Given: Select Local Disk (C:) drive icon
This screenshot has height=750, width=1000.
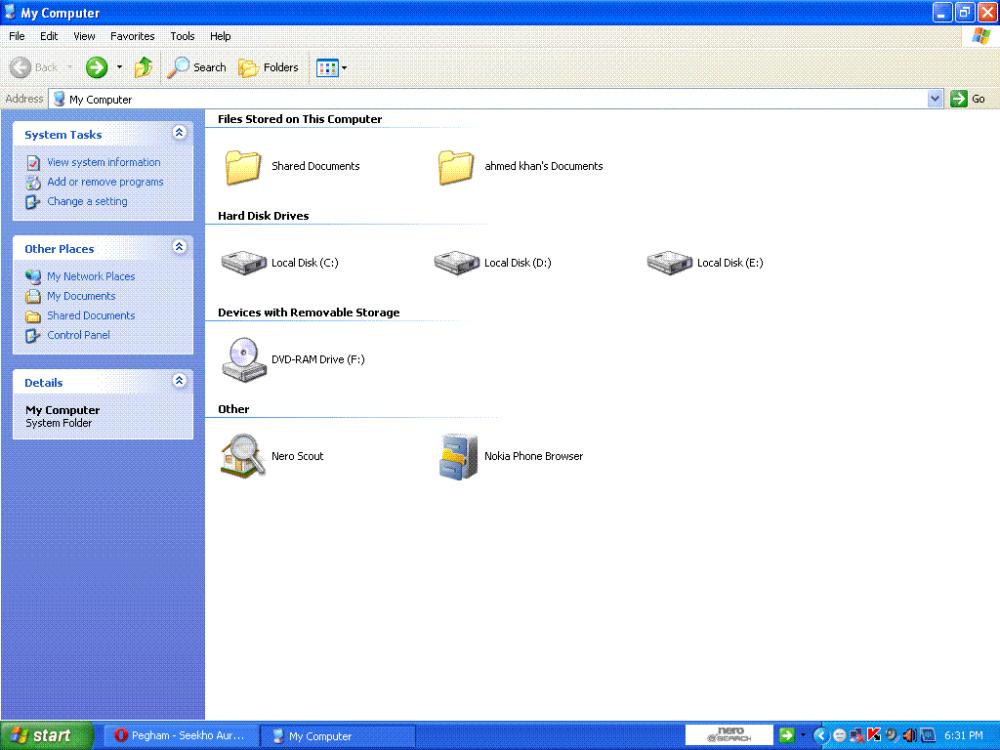Looking at the screenshot, I should pyautogui.click(x=243, y=263).
